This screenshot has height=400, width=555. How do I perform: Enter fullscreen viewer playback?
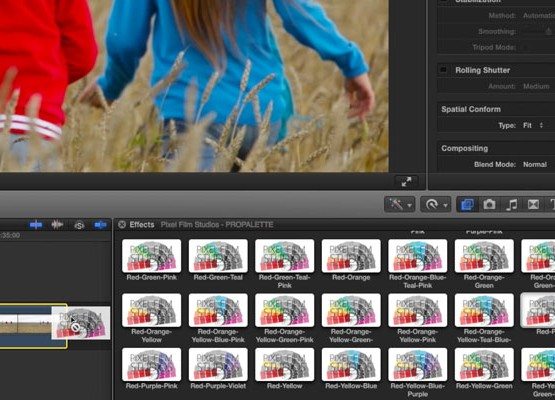pyautogui.click(x=406, y=182)
